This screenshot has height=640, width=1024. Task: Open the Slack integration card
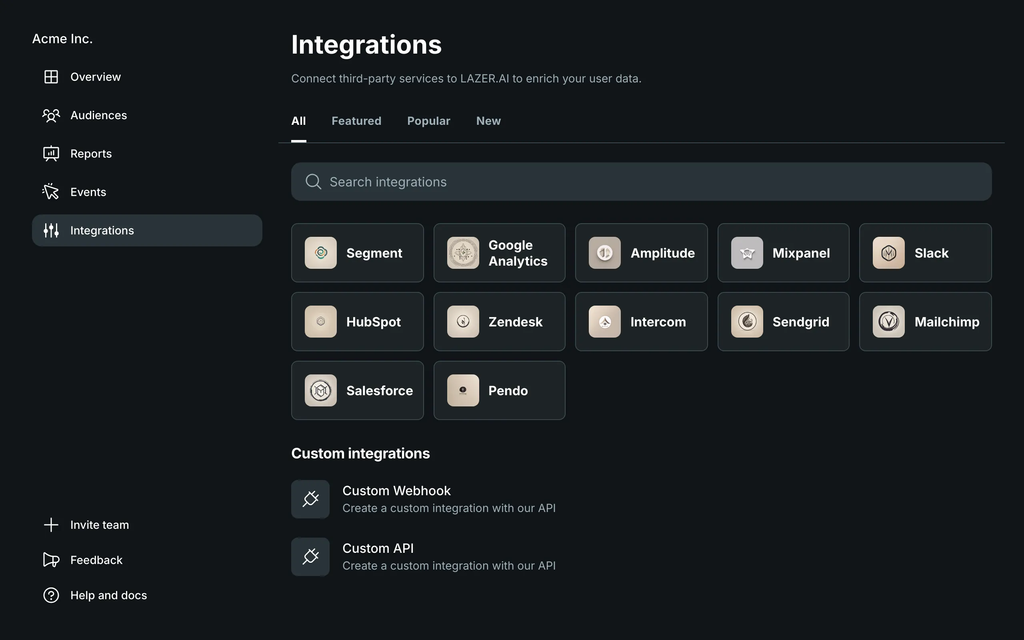coord(925,253)
